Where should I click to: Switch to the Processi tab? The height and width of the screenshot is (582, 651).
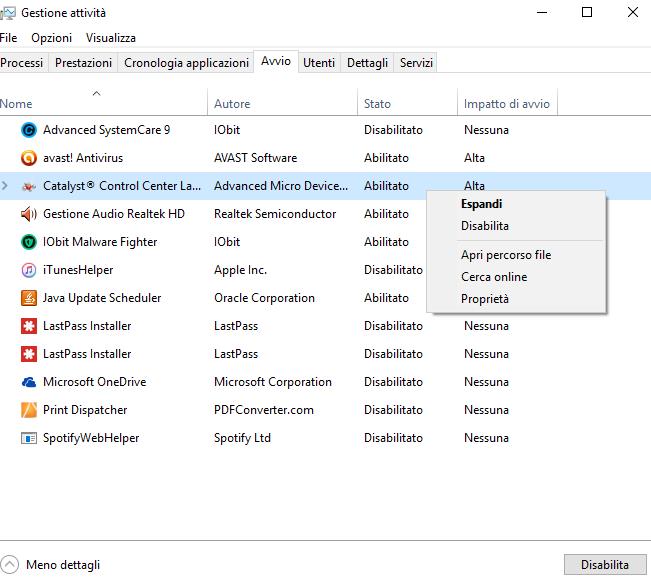(x=22, y=63)
